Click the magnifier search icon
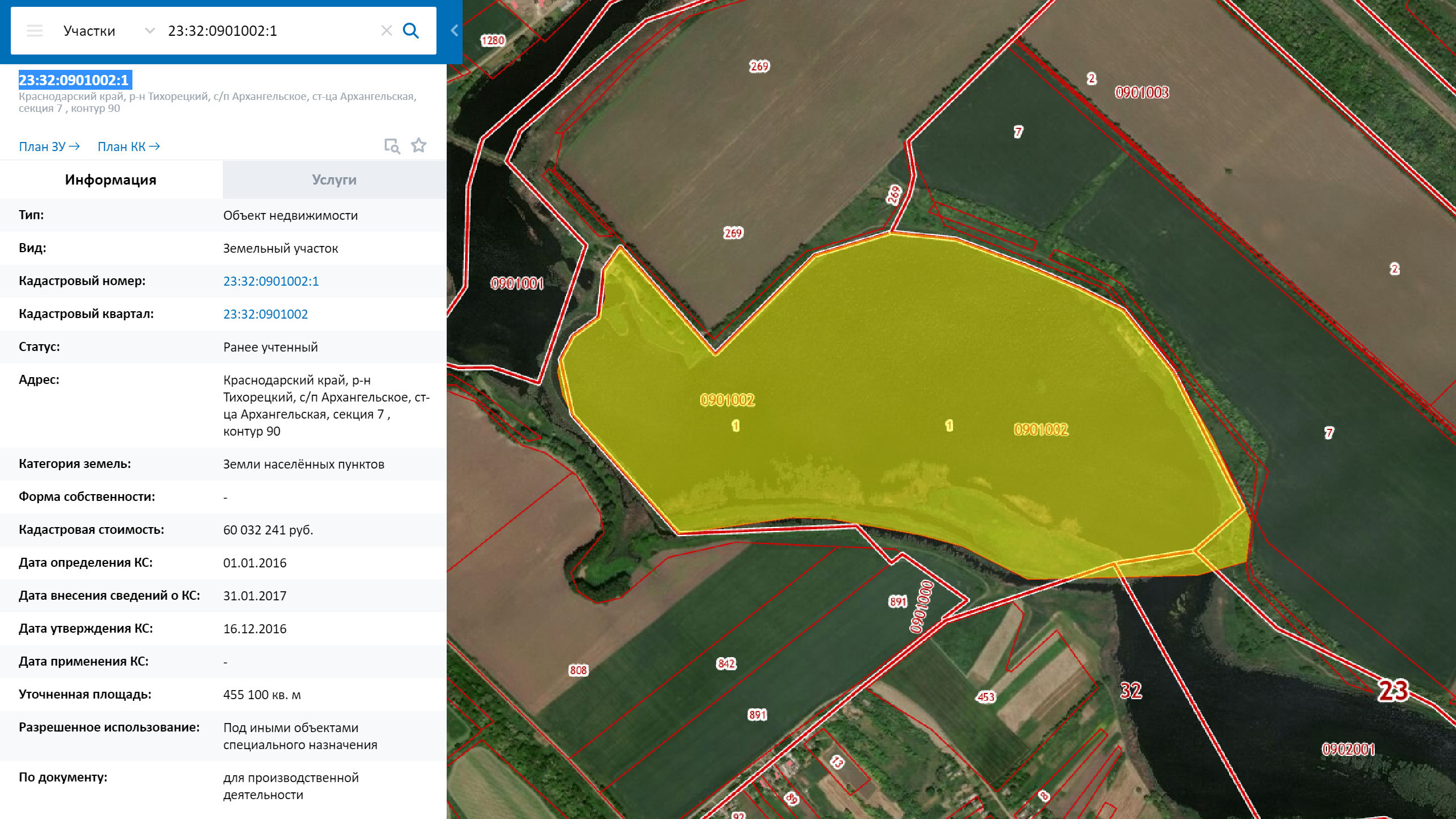The width and height of the screenshot is (1456, 819). coord(411,31)
